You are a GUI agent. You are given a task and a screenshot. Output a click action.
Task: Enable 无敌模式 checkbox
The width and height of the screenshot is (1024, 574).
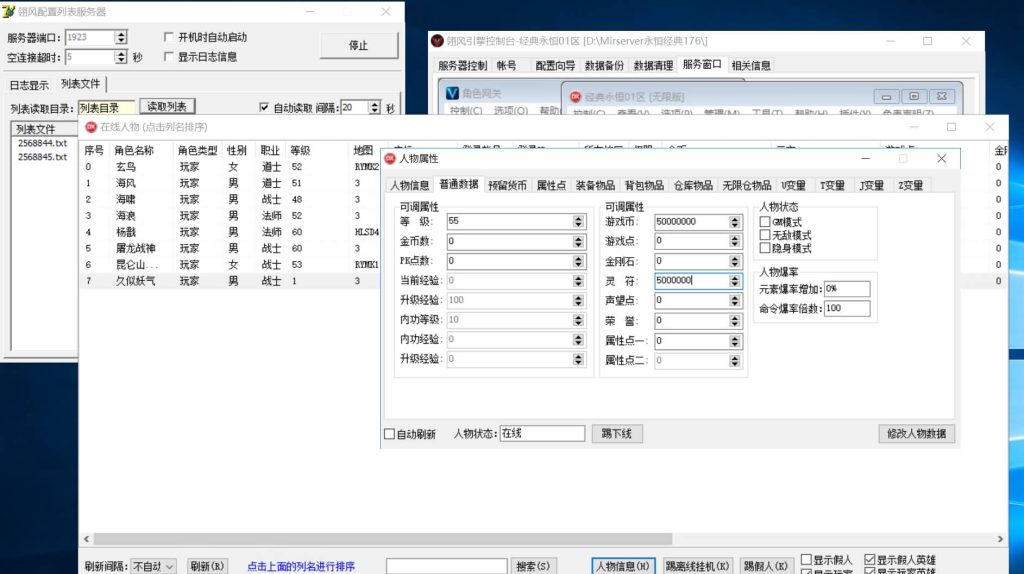pyautogui.click(x=765, y=235)
